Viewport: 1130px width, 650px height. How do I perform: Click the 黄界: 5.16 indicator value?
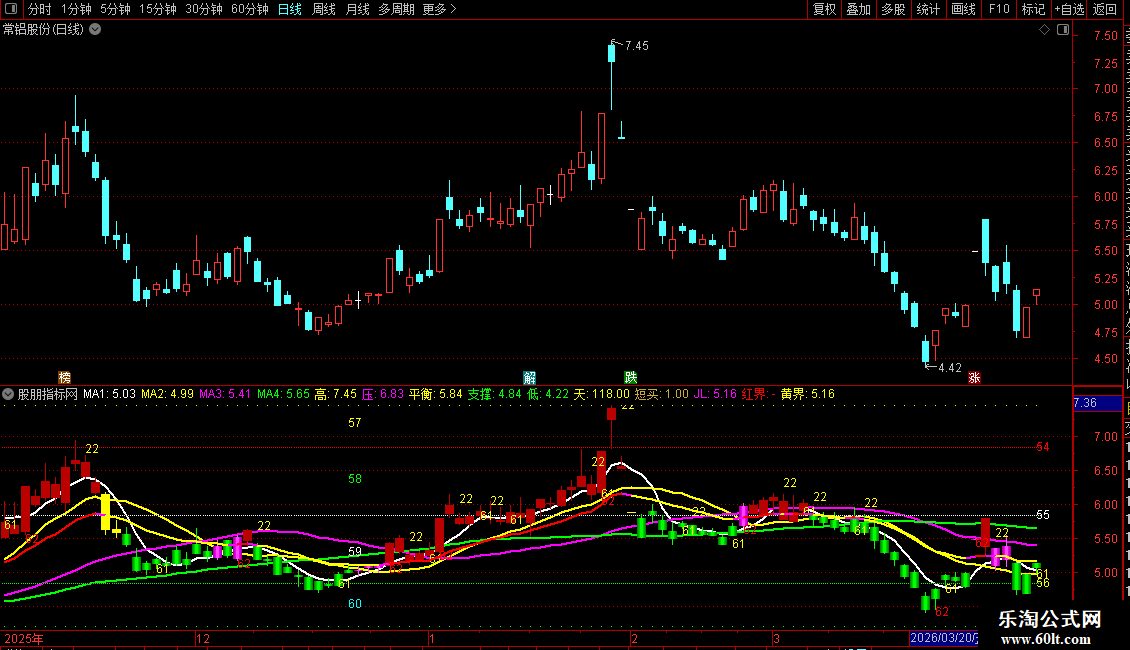(807, 394)
